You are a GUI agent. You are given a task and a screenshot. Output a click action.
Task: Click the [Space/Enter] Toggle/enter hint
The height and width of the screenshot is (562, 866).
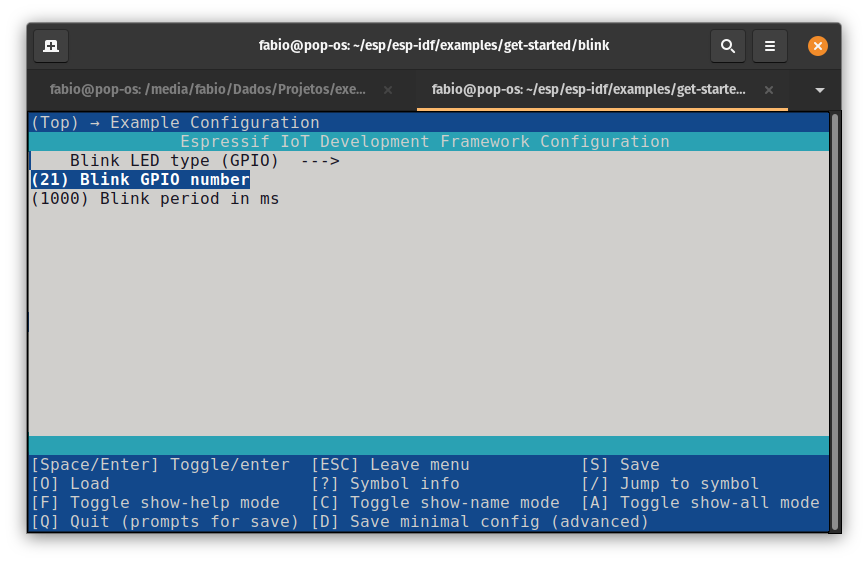160,465
